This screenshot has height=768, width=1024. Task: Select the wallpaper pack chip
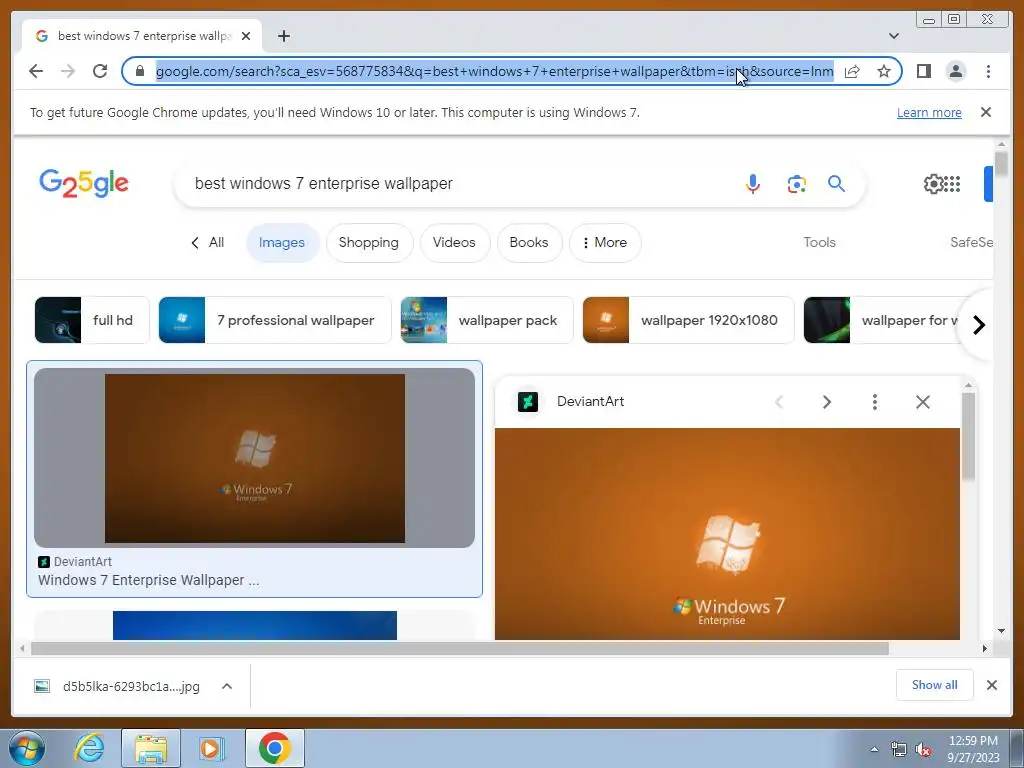point(487,320)
